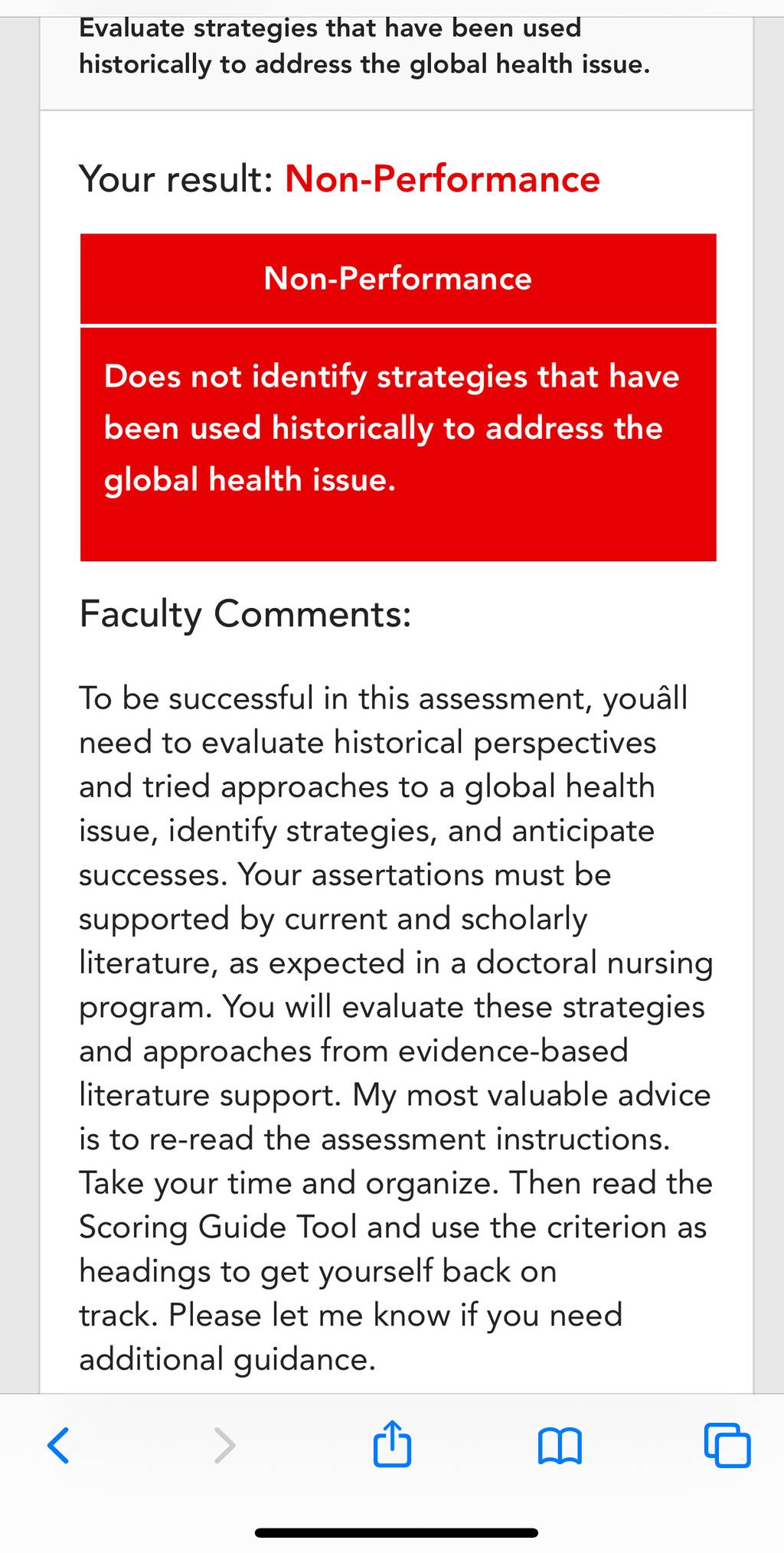784x1553 pixels.
Task: Tap the 're-read the assessment instructions' line
Action: (x=375, y=1139)
